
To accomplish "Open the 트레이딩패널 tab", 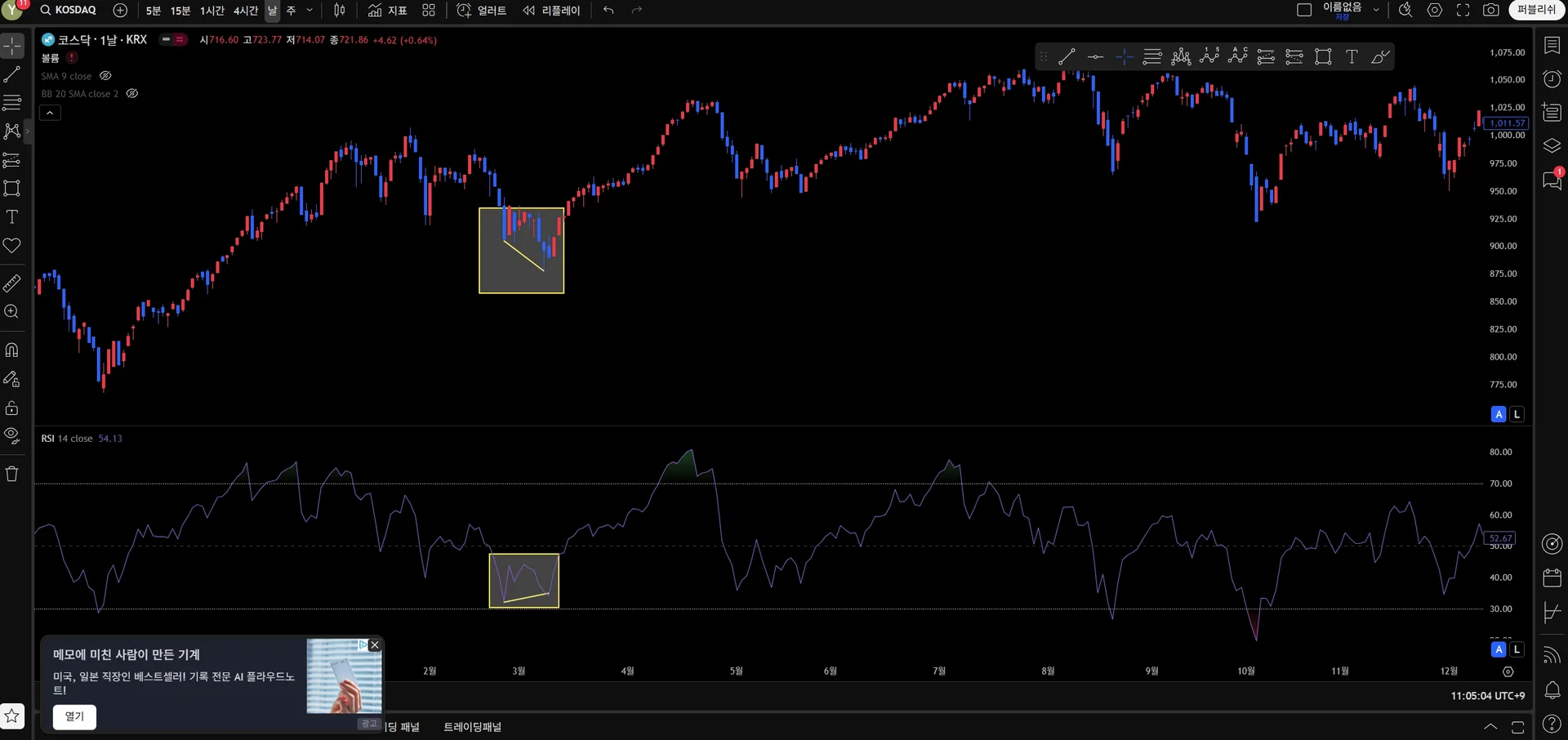I will [x=472, y=727].
